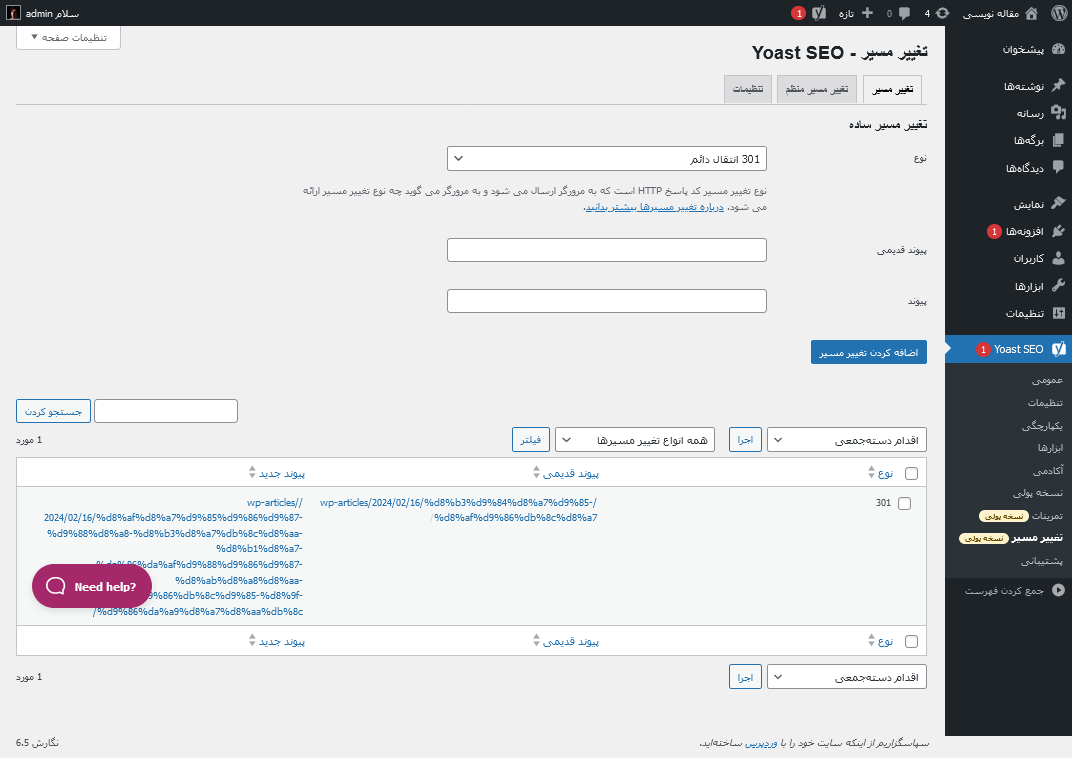This screenshot has height=758, width=1072.
Task: Open the Need help chat bubble icon
Action: click(x=55, y=586)
